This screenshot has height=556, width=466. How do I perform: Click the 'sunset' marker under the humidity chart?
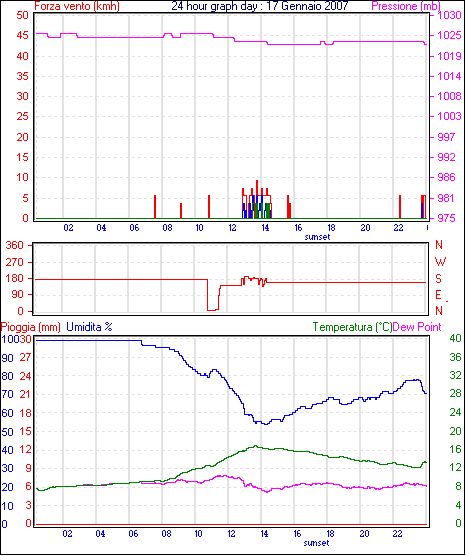(x=316, y=543)
